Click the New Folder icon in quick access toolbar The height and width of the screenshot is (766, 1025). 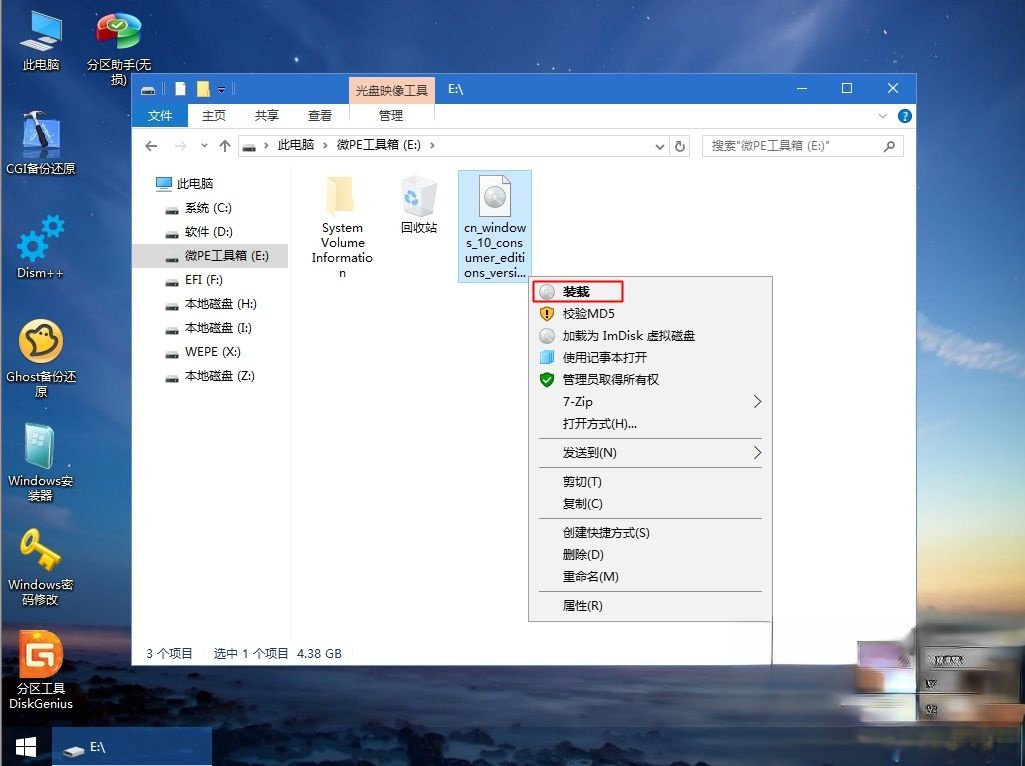click(202, 88)
